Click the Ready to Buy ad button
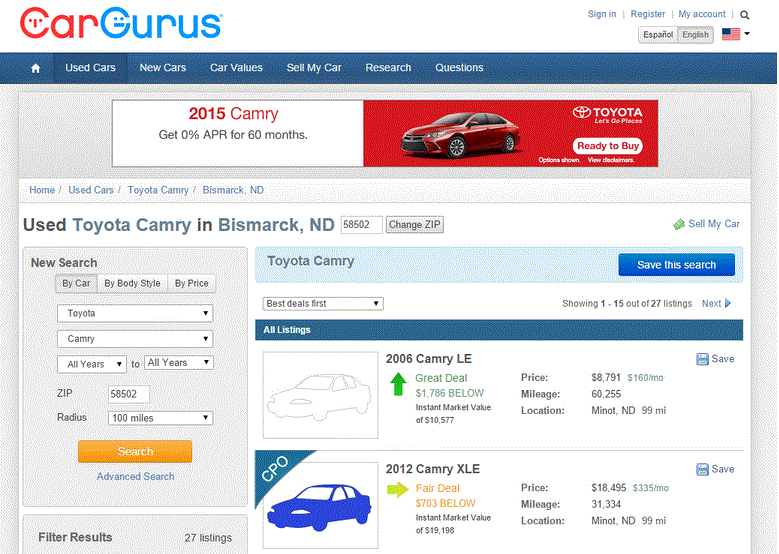Viewport: 779px width, 554px height. coord(608,146)
